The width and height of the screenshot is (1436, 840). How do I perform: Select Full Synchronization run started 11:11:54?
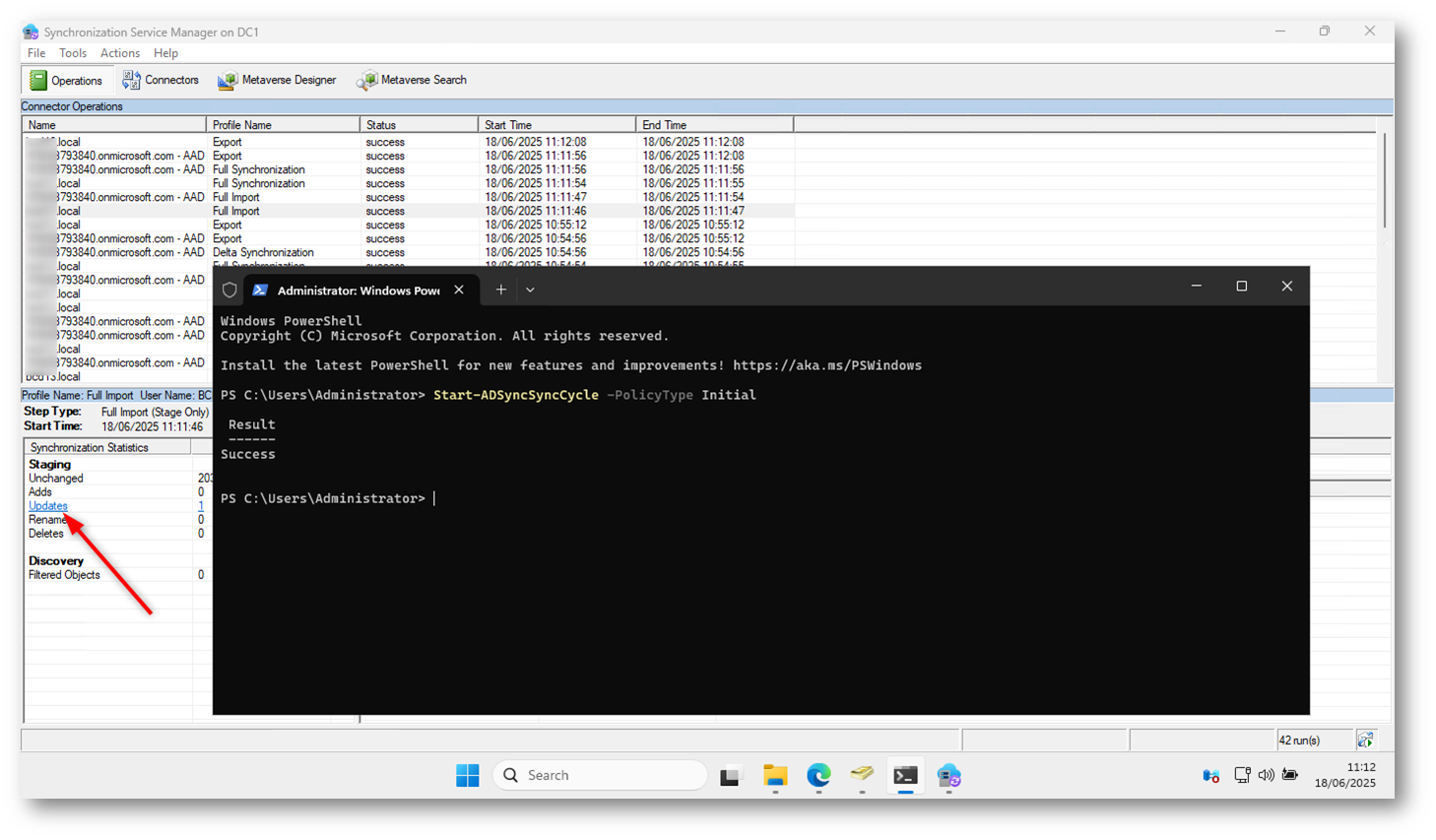408,183
